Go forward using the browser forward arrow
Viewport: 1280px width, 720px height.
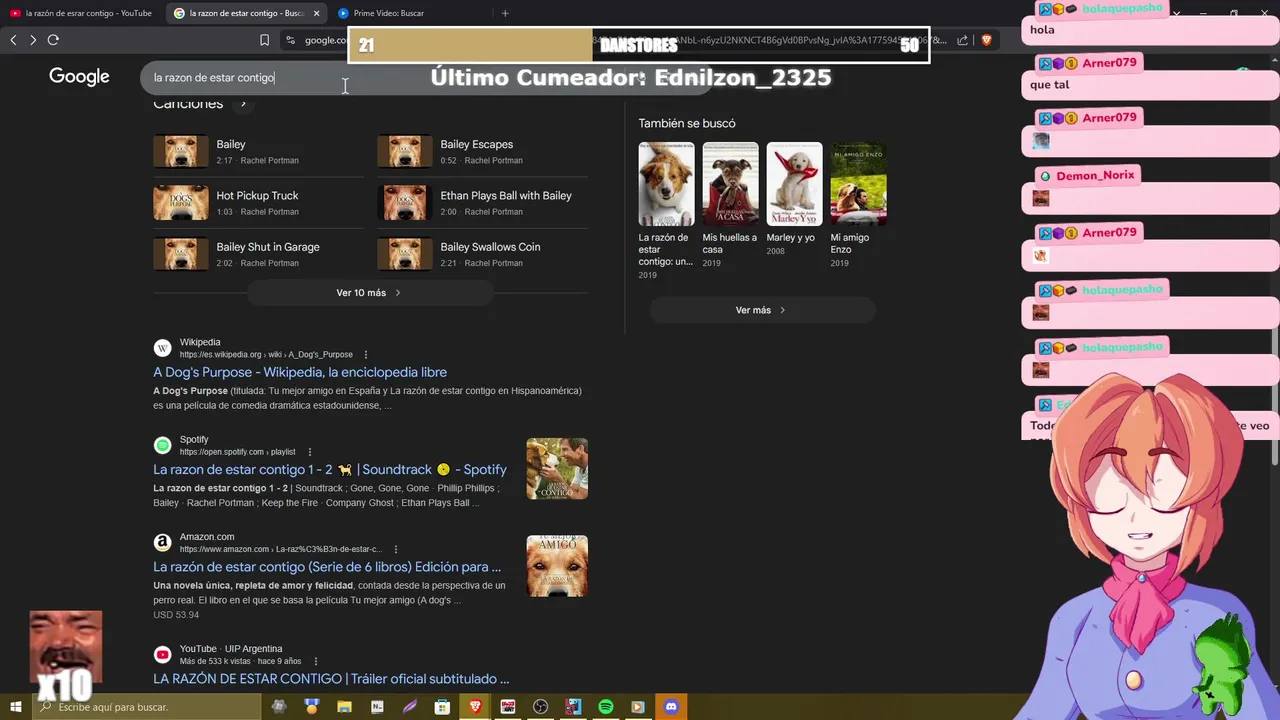point(33,40)
